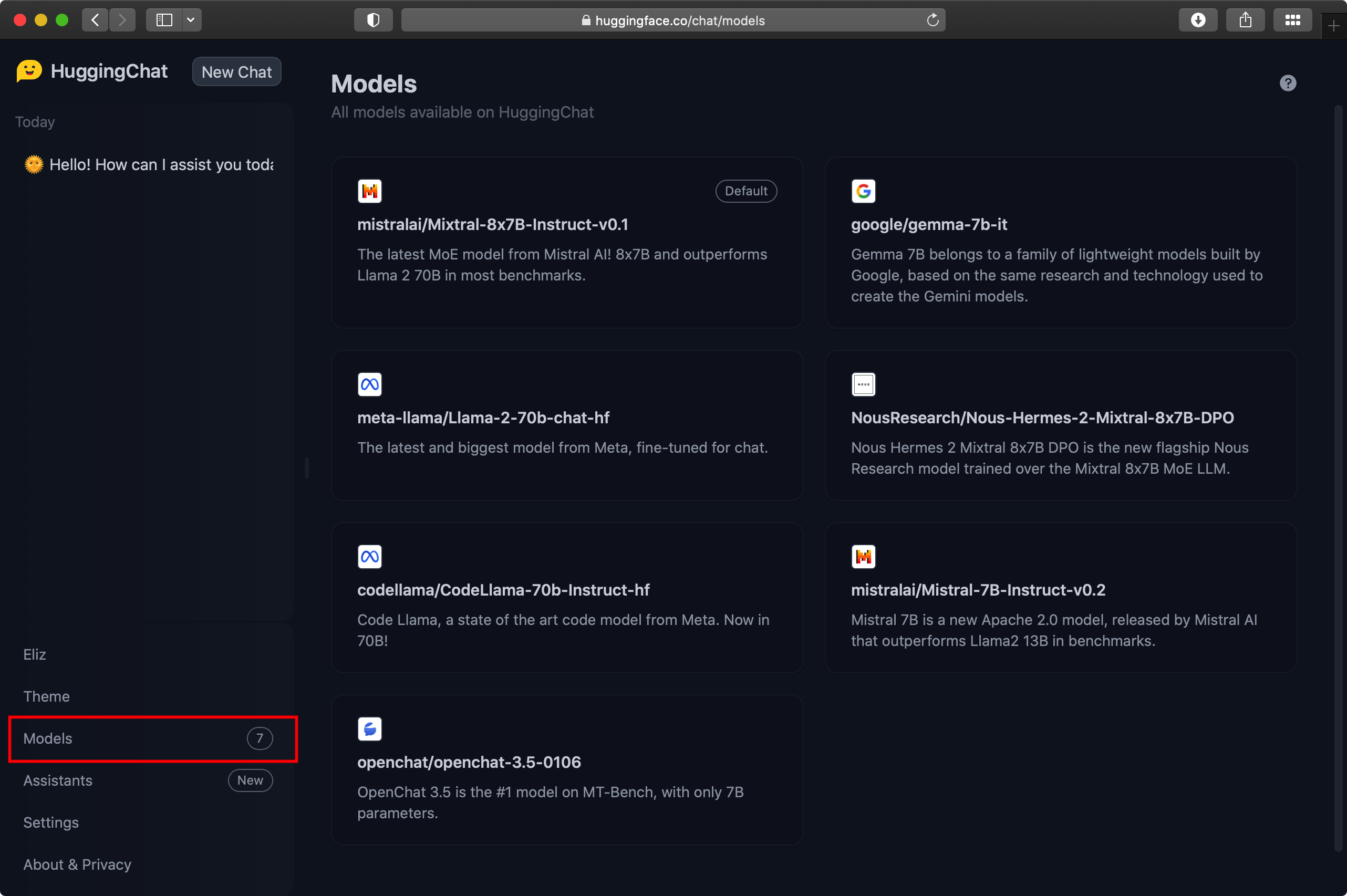
Task: Open the help question mark icon
Action: coord(1288,84)
